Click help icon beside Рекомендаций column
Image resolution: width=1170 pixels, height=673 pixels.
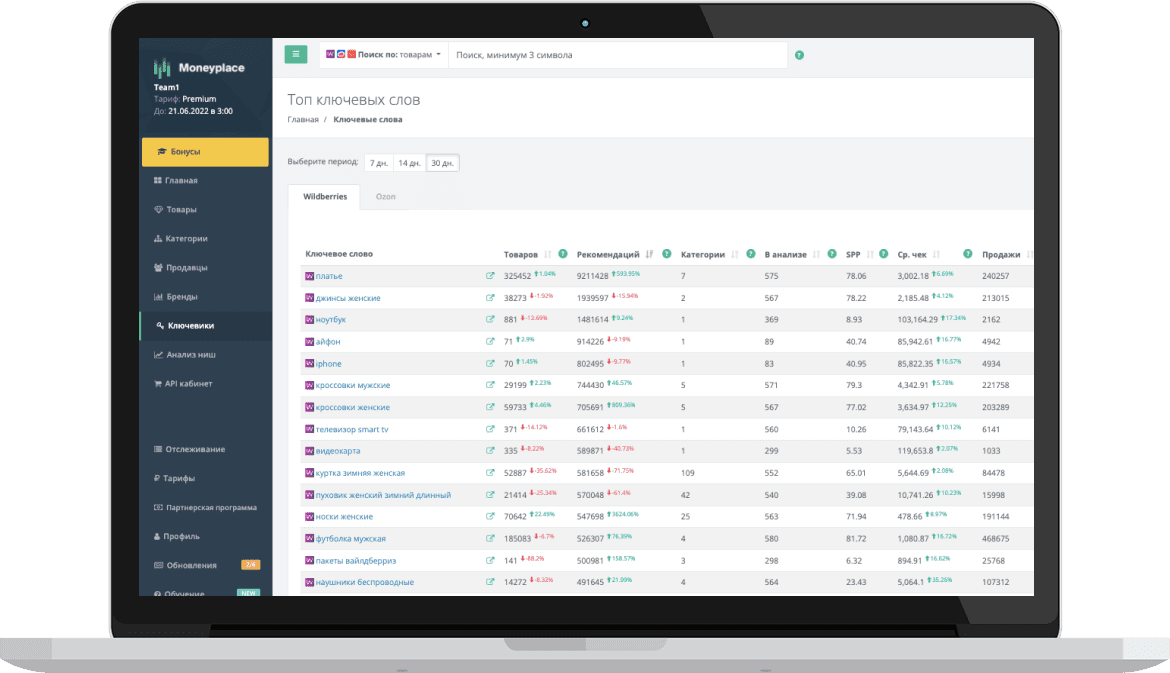pos(666,254)
